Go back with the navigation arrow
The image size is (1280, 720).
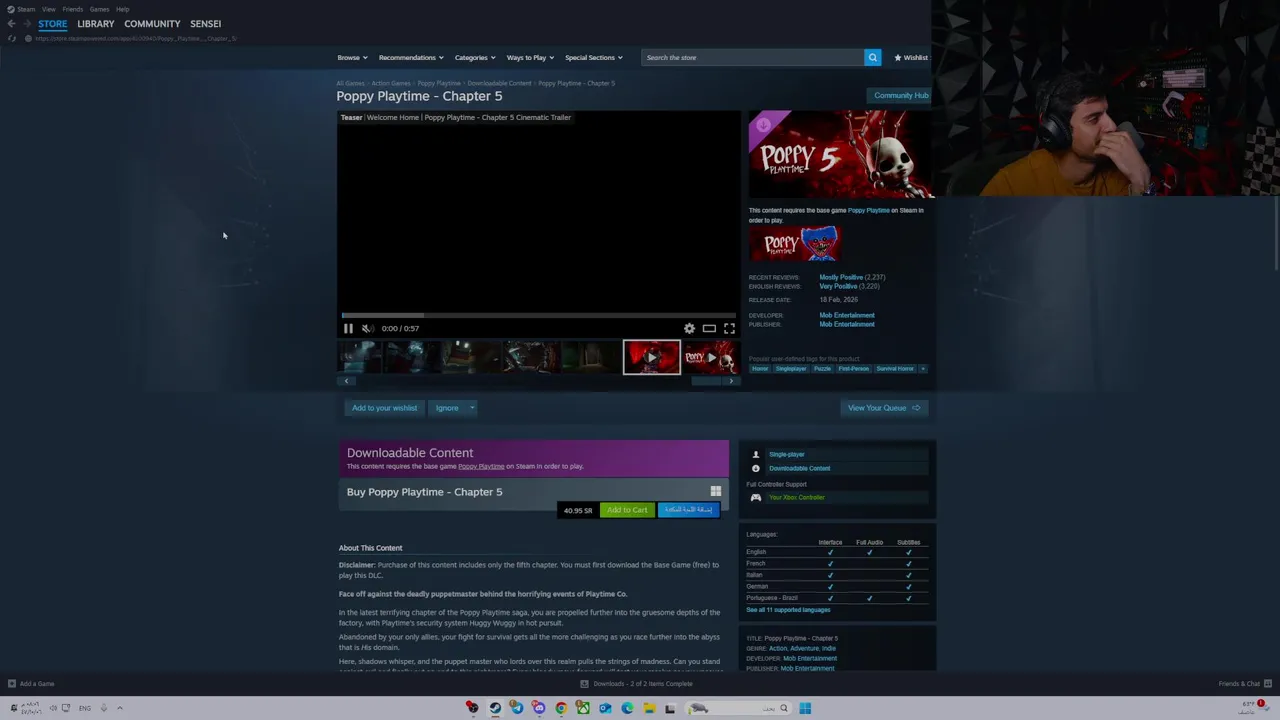(11, 23)
